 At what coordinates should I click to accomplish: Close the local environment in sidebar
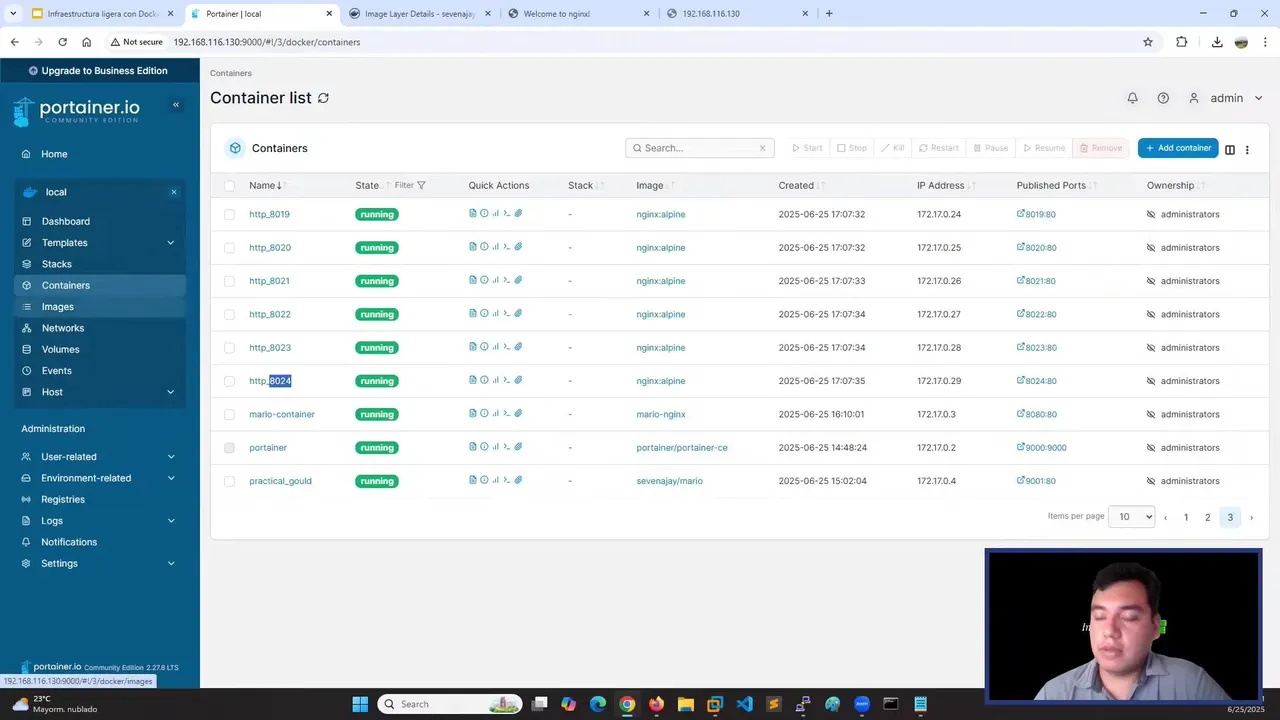[173, 192]
